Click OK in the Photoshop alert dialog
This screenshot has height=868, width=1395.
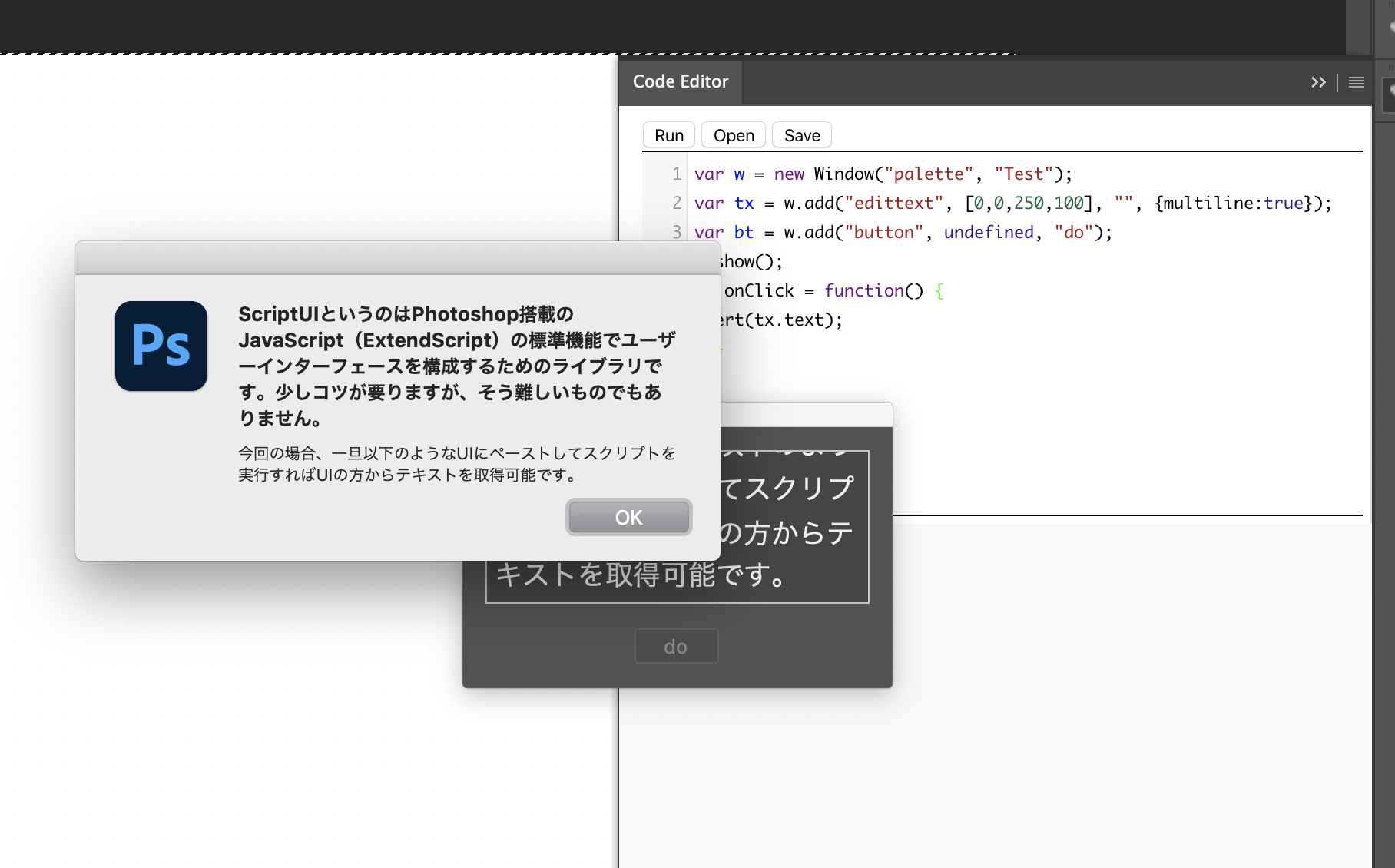pyautogui.click(x=628, y=517)
